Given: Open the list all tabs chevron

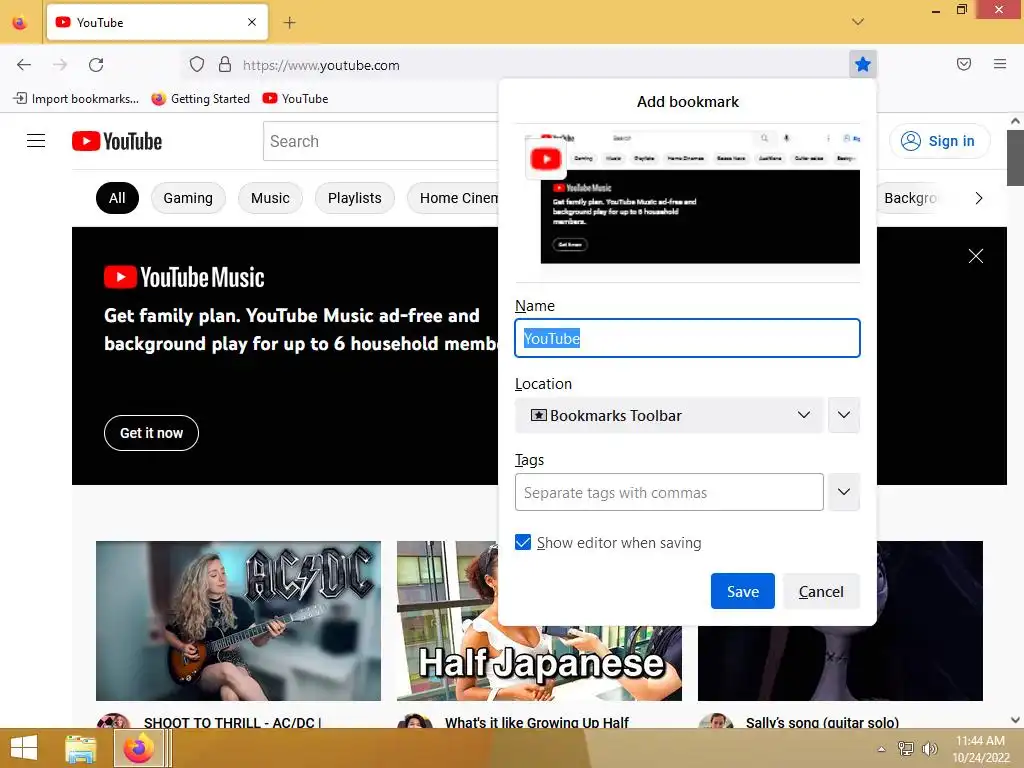Looking at the screenshot, I should [x=857, y=22].
